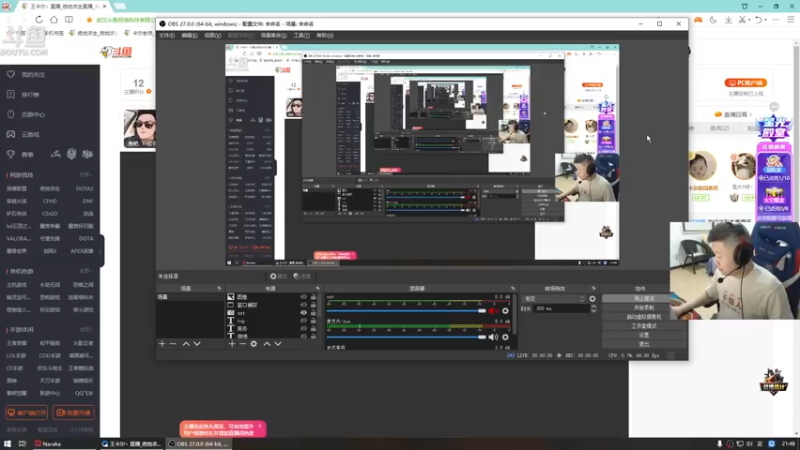Adjust microphone track volume slider
800x450 pixels.
[407, 337]
